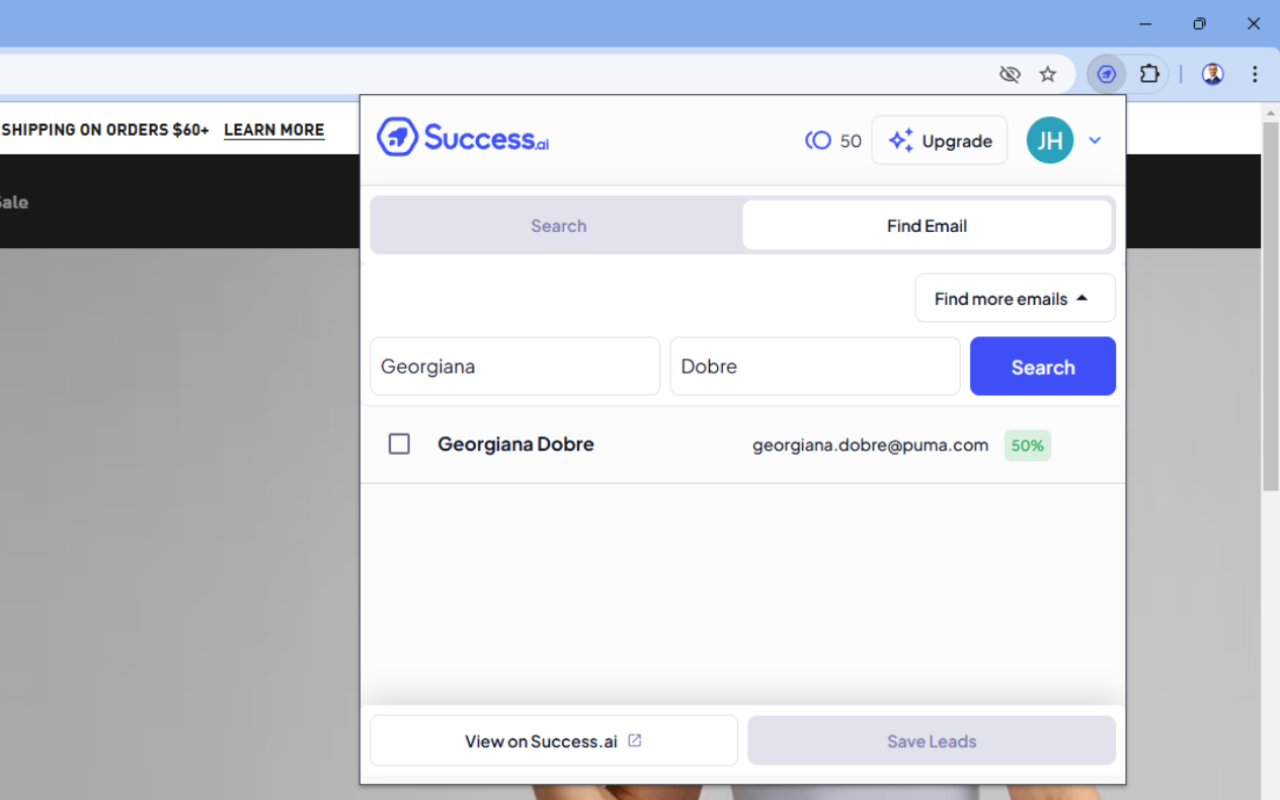Open the Extensions puzzle piece icon
This screenshot has height=800, width=1280.
click(x=1149, y=73)
